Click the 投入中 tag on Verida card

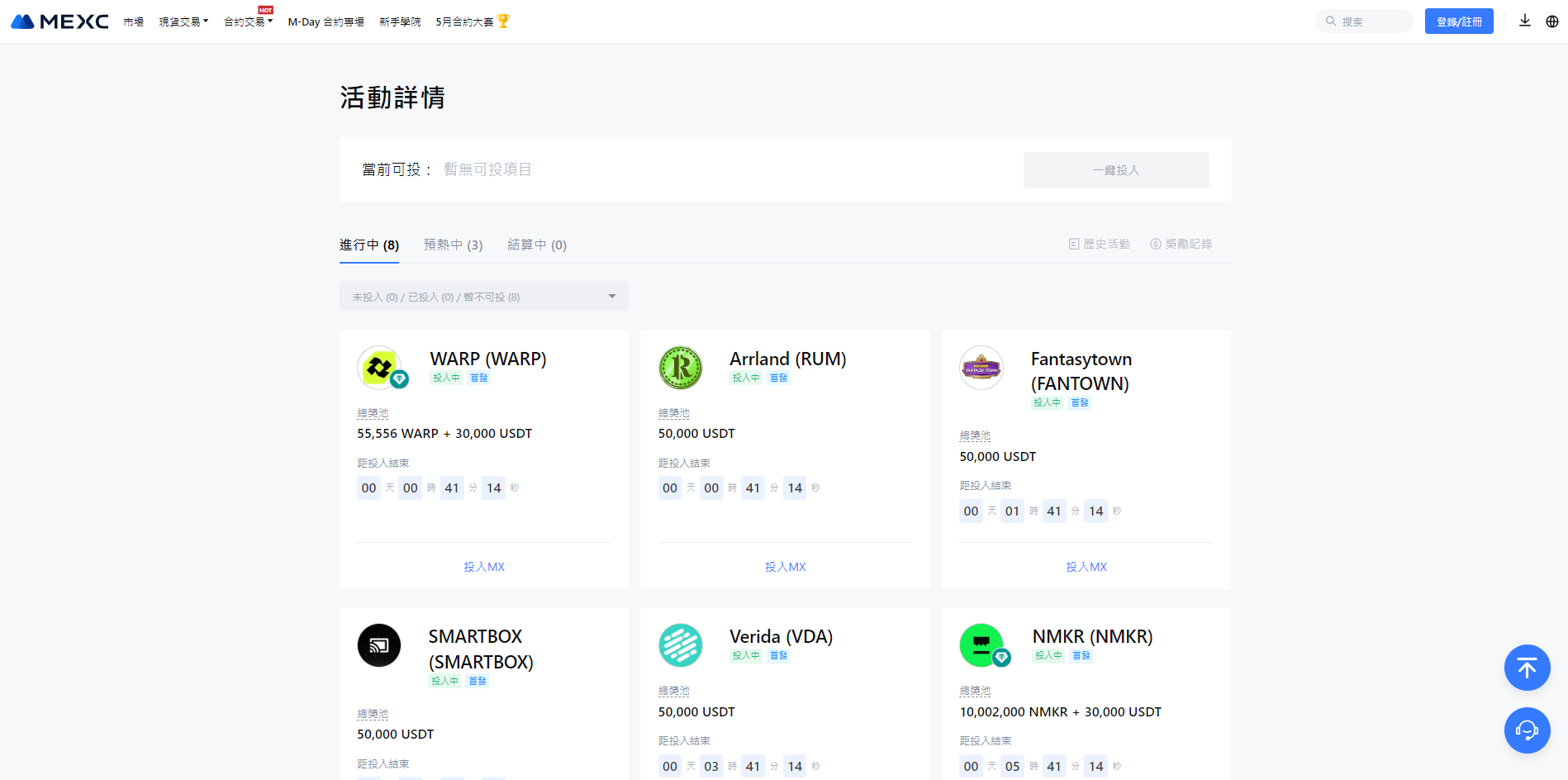pos(746,655)
